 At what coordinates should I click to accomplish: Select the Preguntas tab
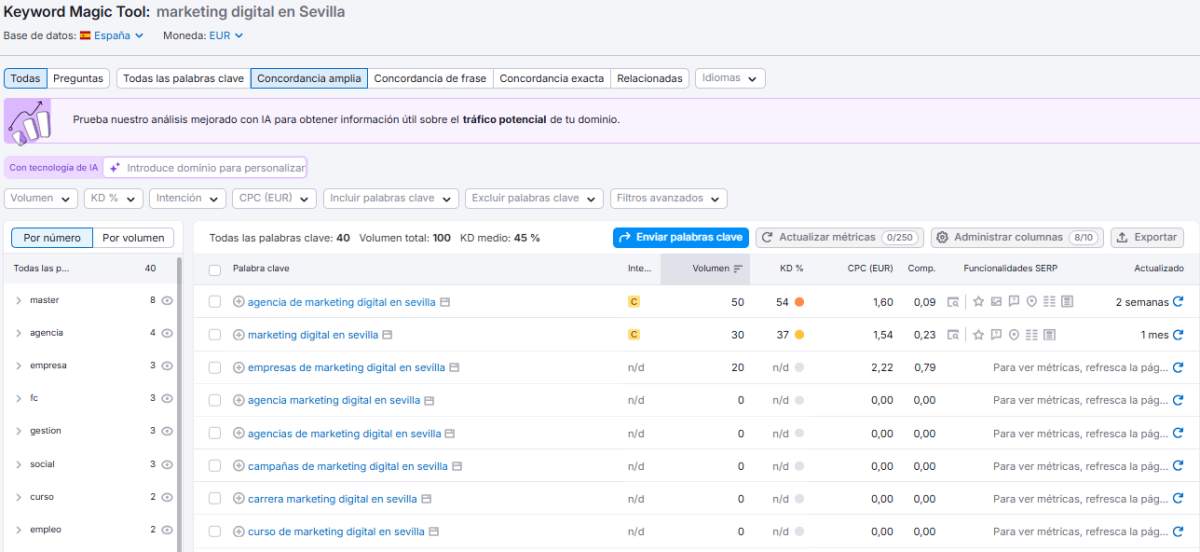(78, 78)
